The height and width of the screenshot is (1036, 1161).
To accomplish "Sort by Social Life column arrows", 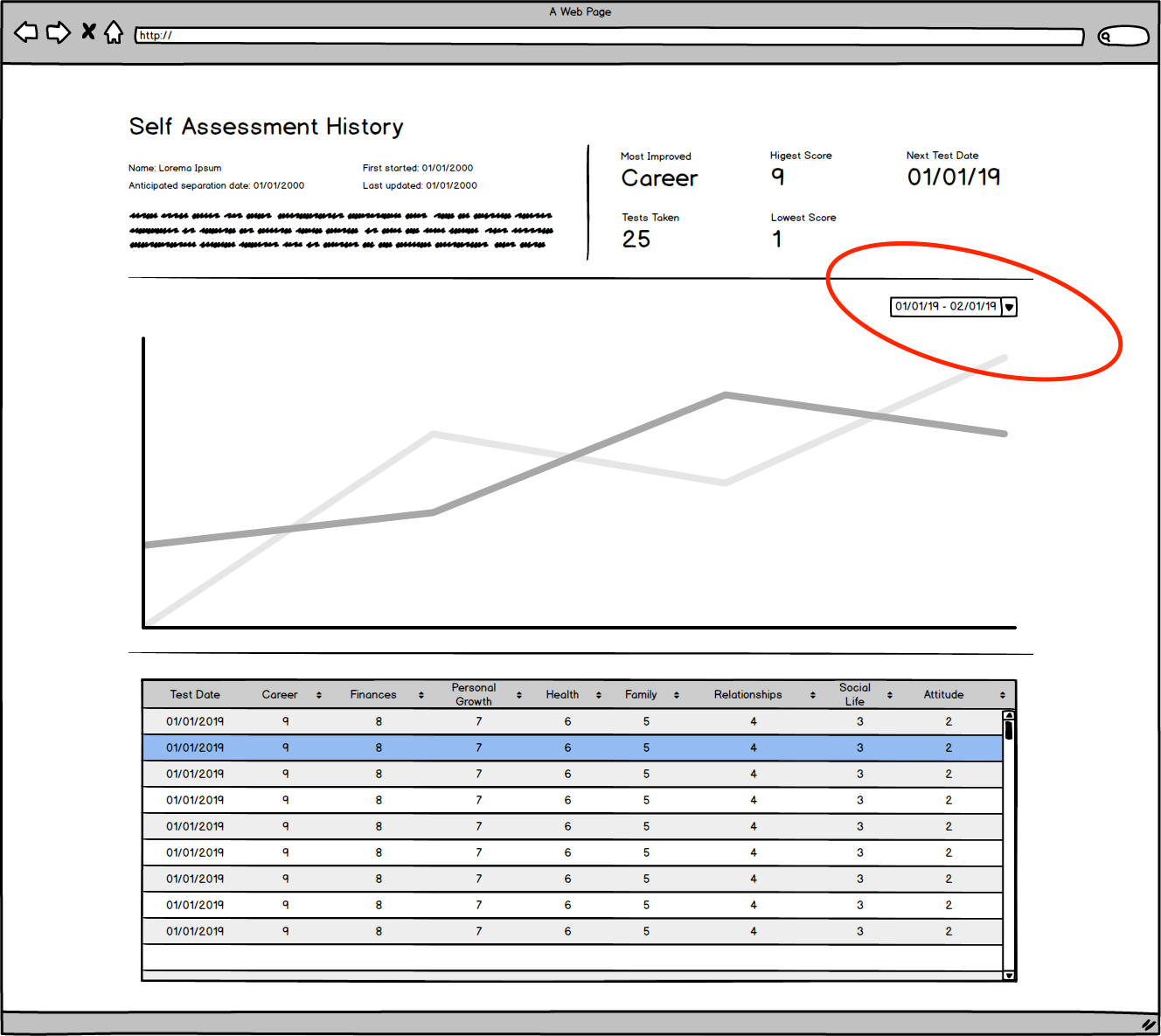I will click(890, 695).
